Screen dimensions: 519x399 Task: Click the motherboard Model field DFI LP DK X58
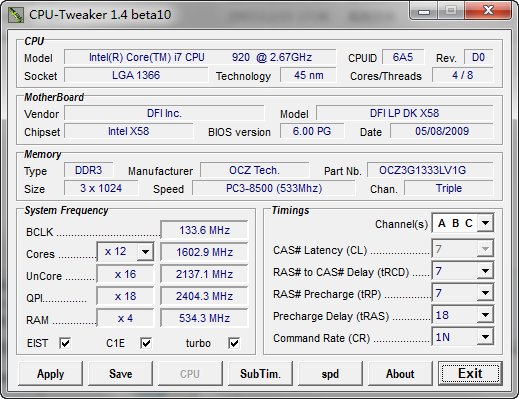[405, 113]
